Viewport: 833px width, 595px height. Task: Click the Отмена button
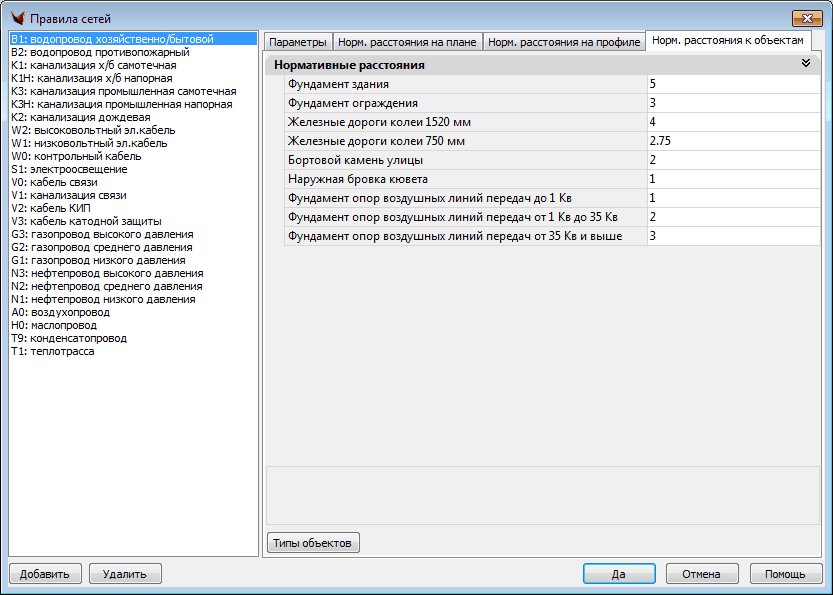click(701, 574)
